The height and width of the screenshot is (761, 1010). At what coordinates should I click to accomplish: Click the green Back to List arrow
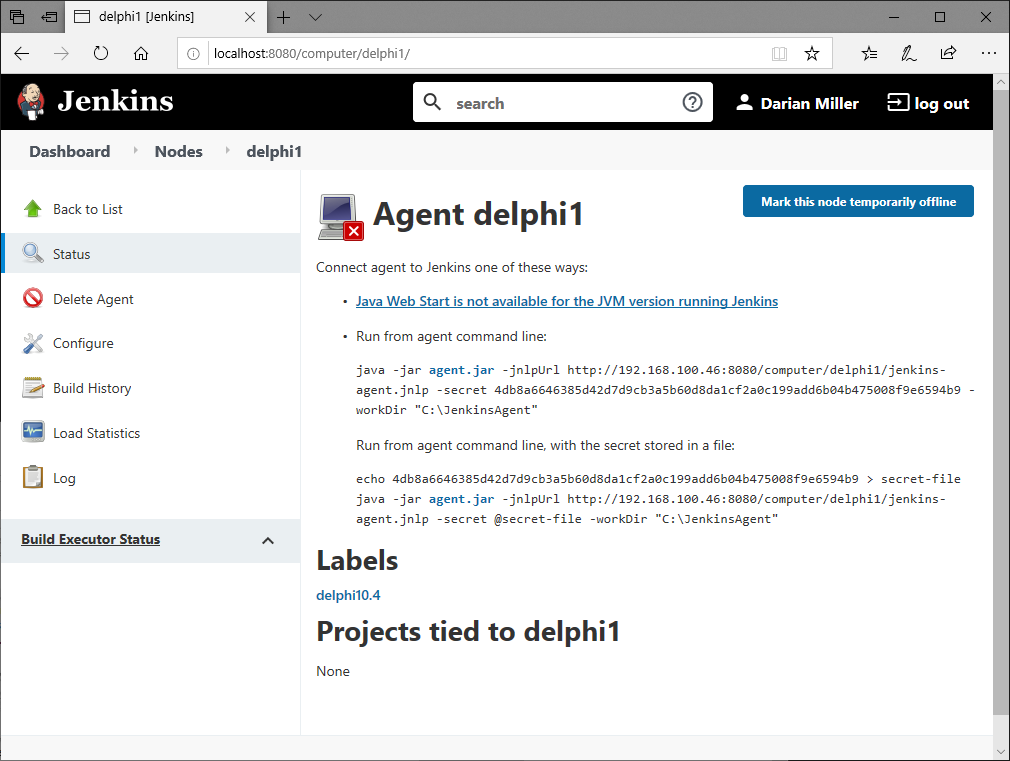(x=33, y=209)
